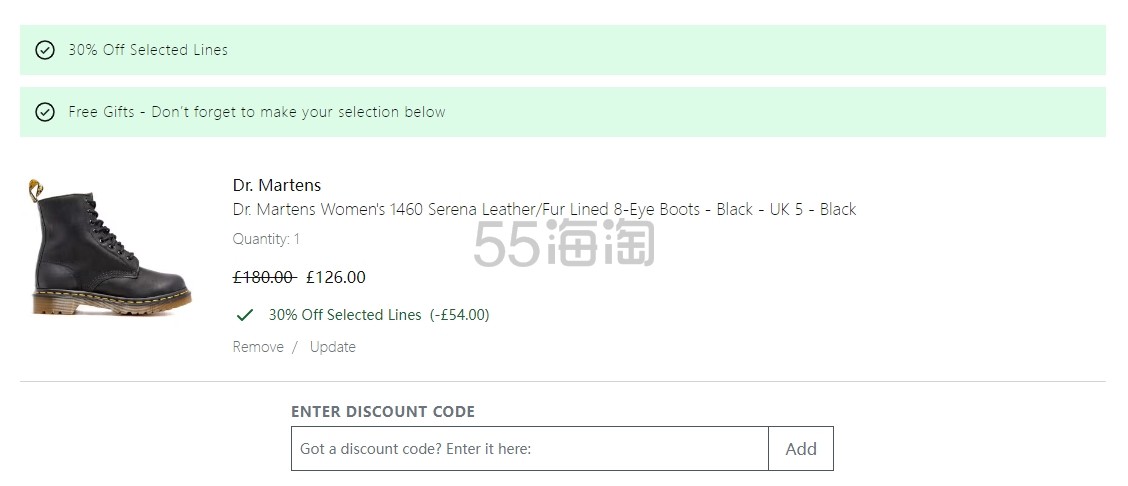Click the circled checkmark on Free Gifts banner
The width and height of the screenshot is (1128, 486).
tap(45, 112)
